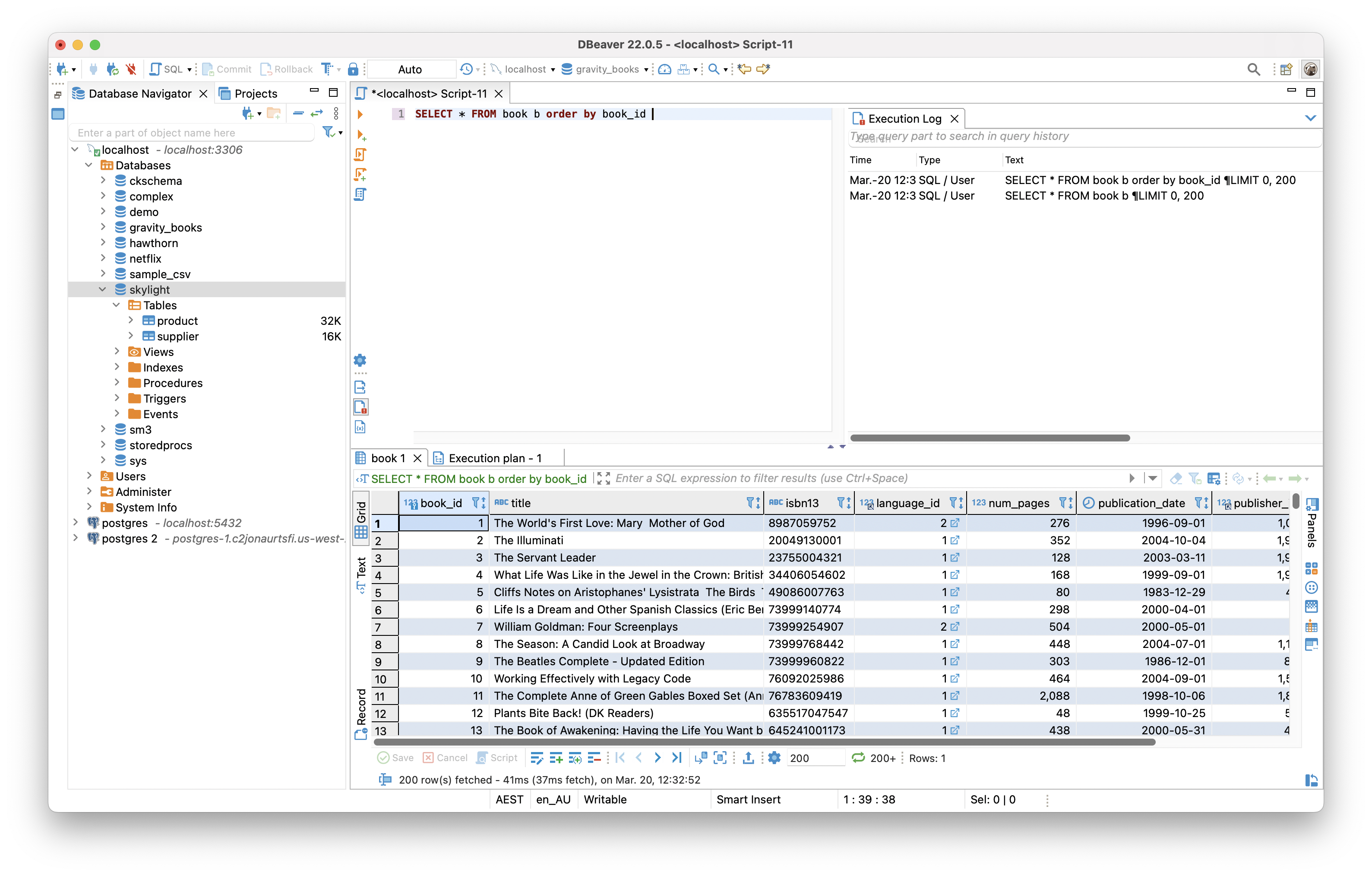Click the lock transaction mode icon
Image resolution: width=1372 pixels, height=876 pixels.
point(353,69)
